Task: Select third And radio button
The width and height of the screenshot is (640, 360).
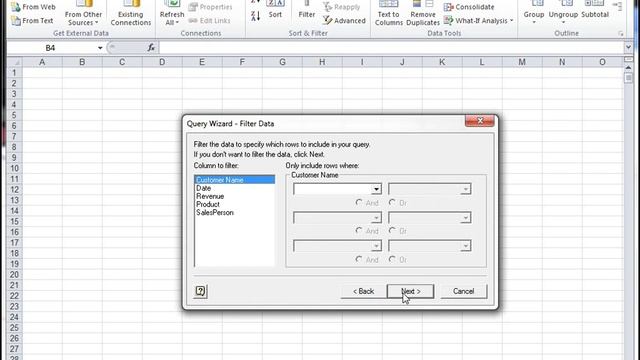Action: click(359, 259)
